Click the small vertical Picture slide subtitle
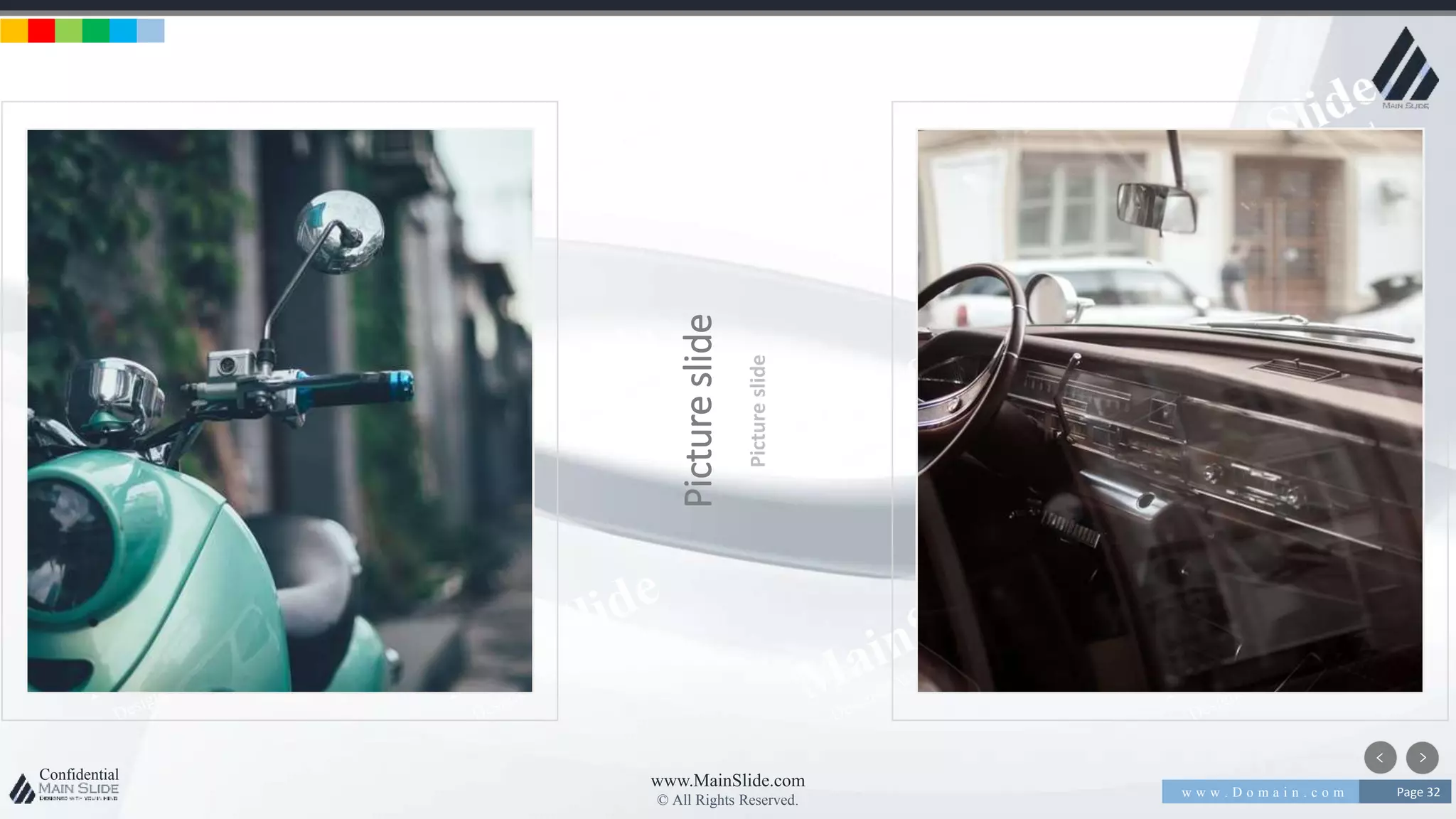 click(x=758, y=410)
